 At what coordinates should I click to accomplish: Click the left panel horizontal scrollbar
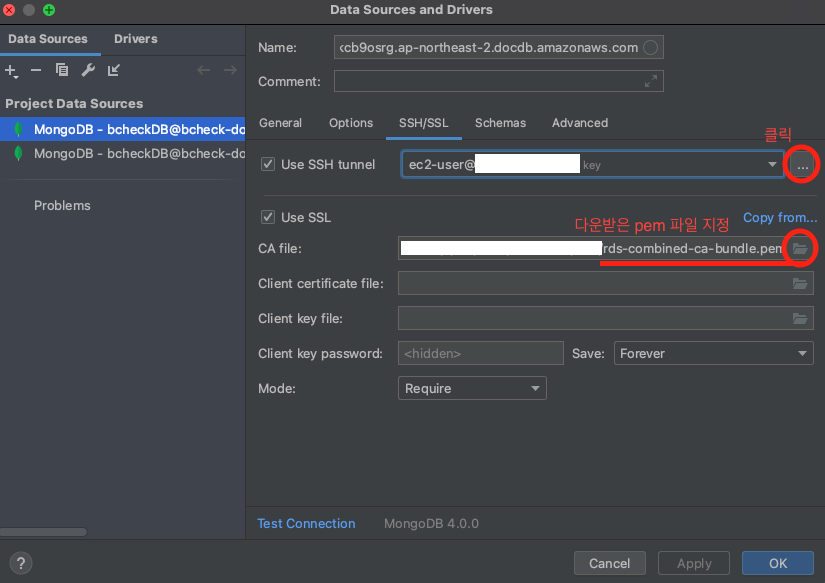click(44, 532)
